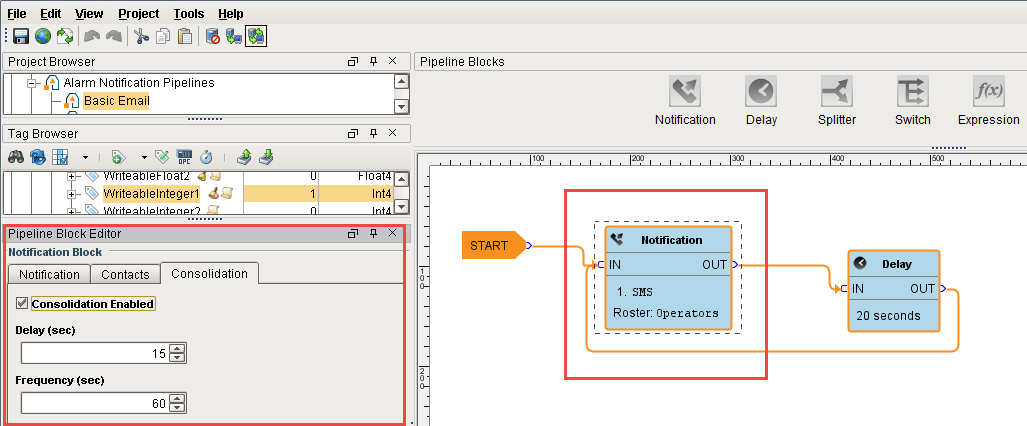Collapse the Alarm Notification Pipelines node
The image size is (1027, 426).
(x=32, y=83)
